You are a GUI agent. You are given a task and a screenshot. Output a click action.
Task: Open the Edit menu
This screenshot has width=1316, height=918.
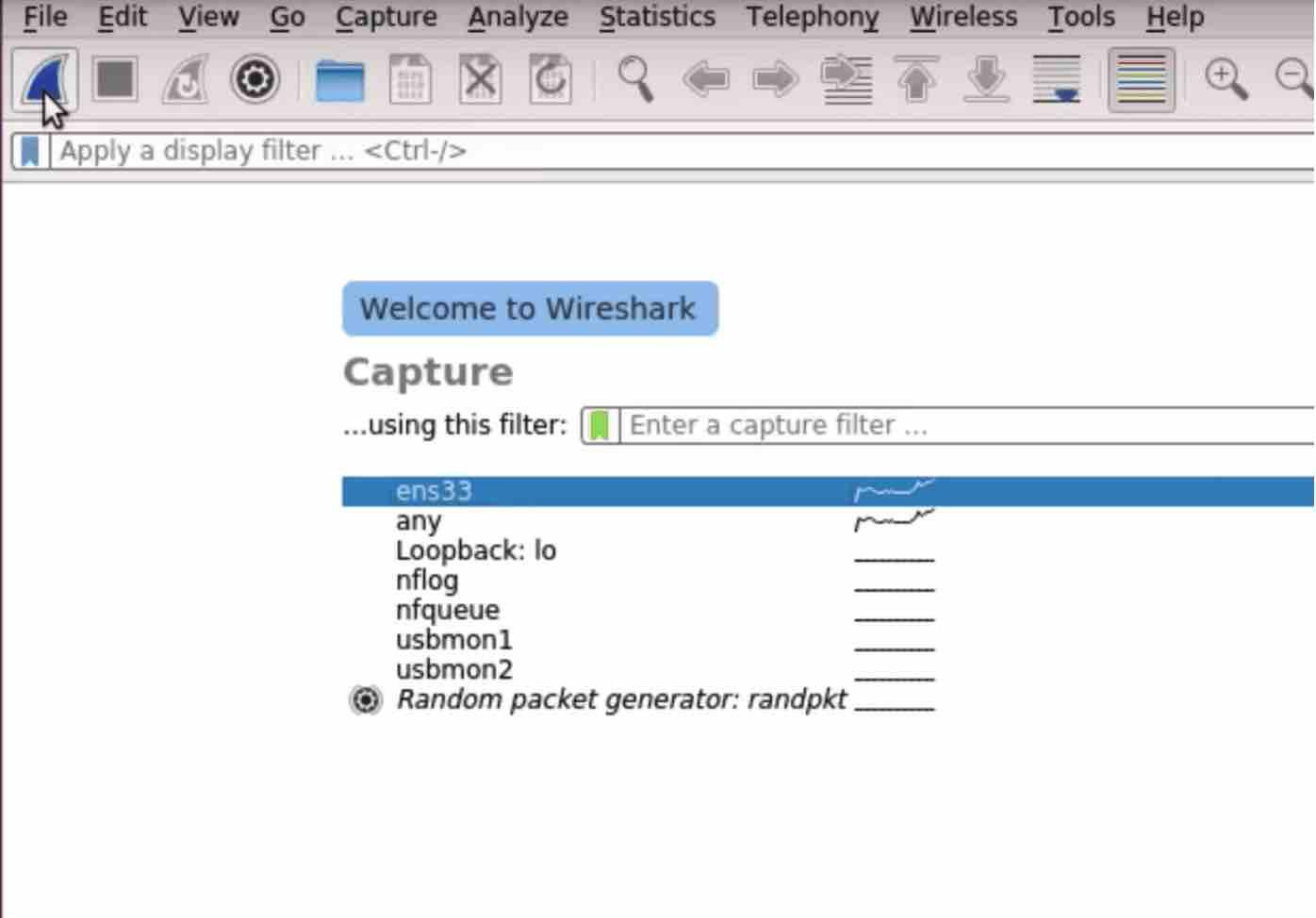click(x=123, y=17)
